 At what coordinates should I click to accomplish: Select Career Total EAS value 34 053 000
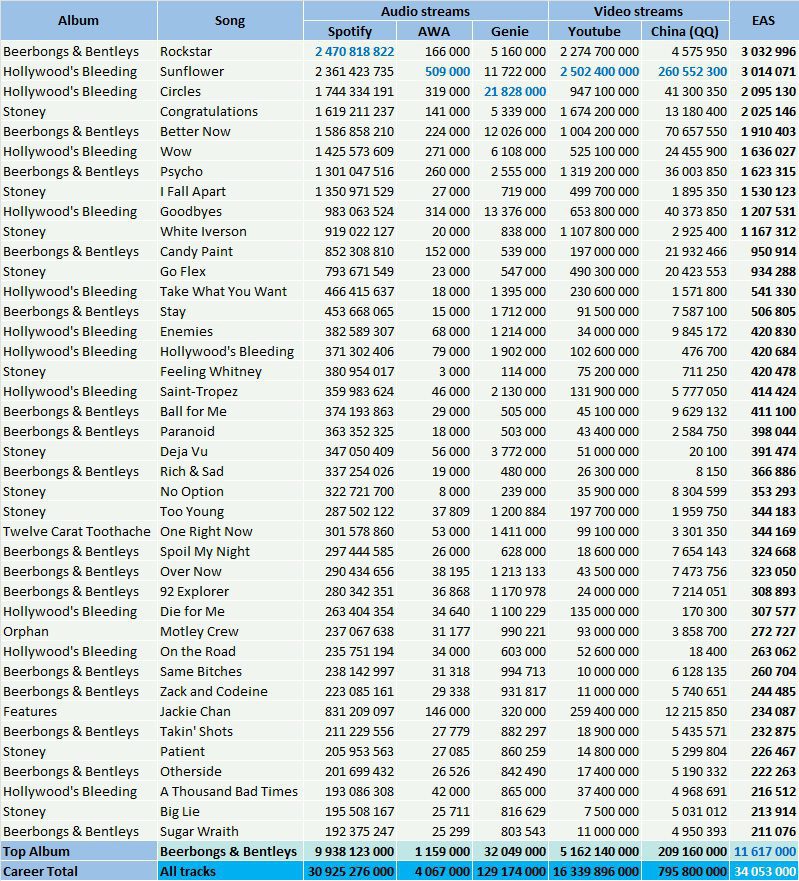click(765, 871)
